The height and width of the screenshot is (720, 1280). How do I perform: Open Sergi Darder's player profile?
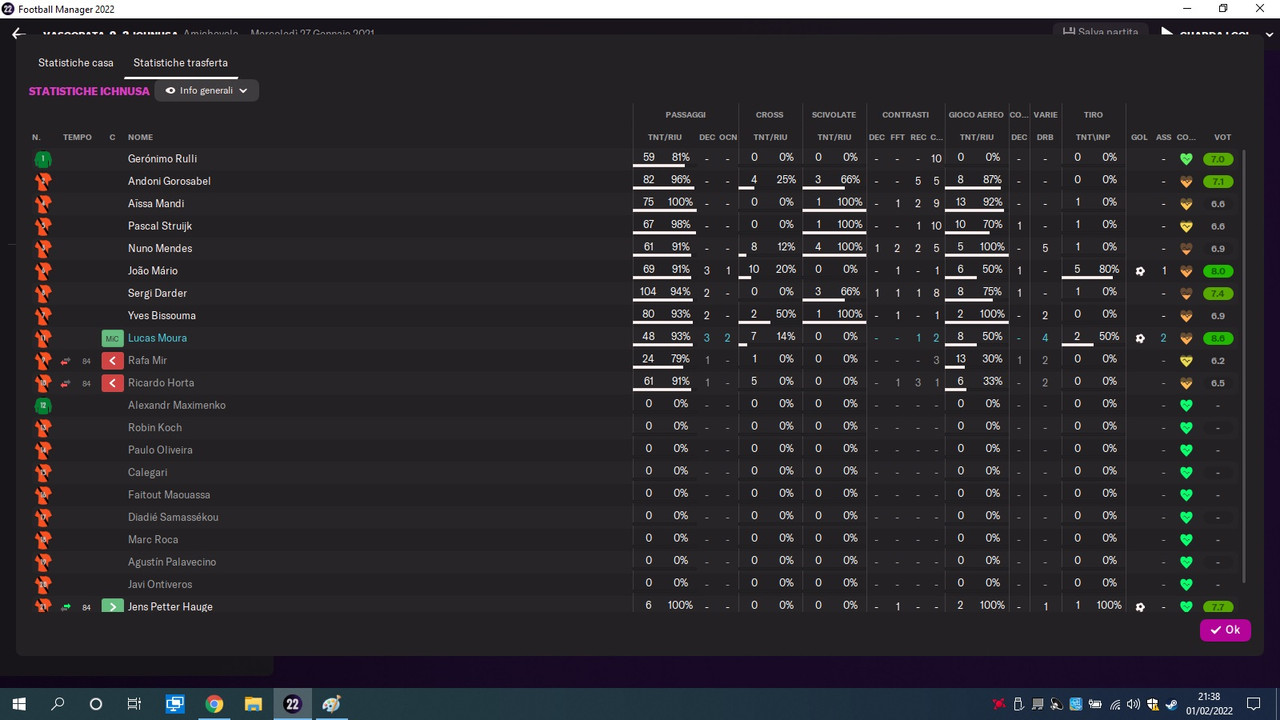coord(157,293)
